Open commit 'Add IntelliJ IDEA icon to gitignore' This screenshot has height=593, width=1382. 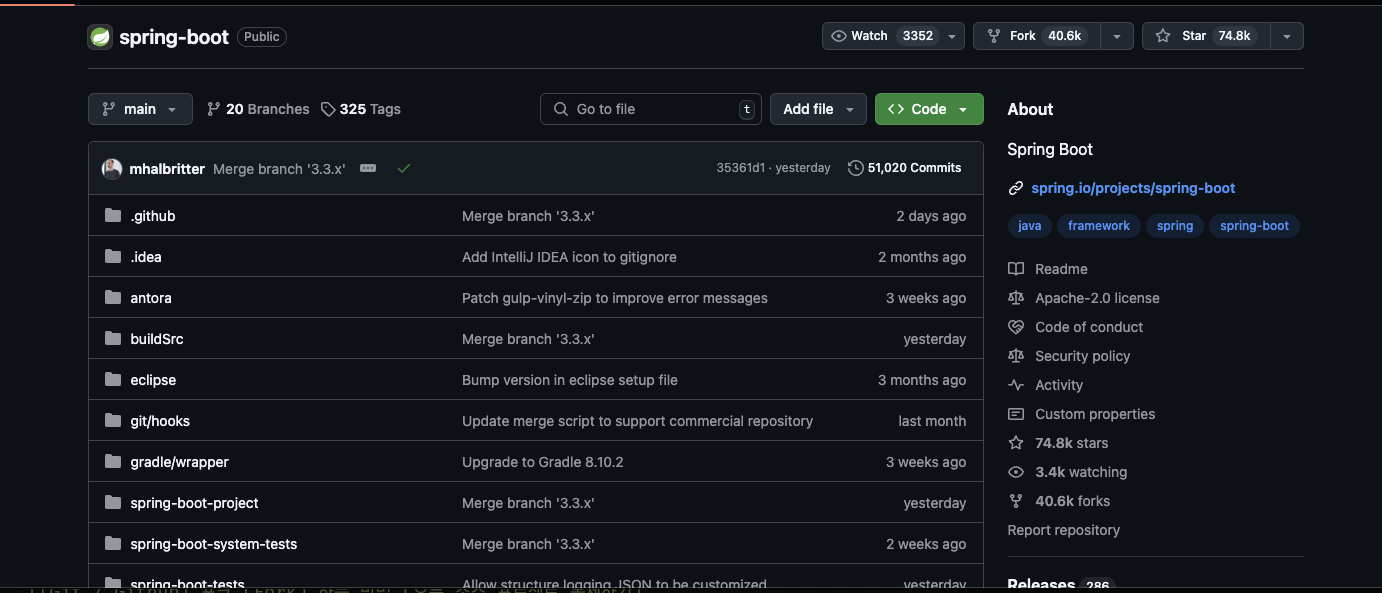(x=569, y=257)
